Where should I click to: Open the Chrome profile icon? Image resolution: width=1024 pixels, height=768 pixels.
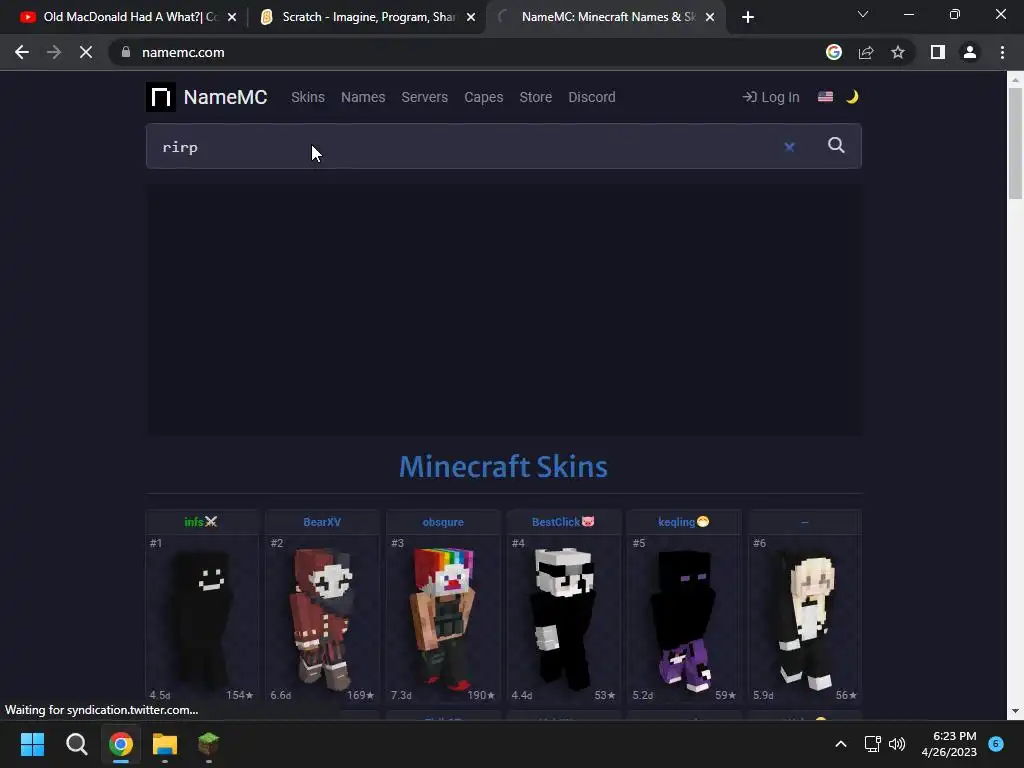970,52
